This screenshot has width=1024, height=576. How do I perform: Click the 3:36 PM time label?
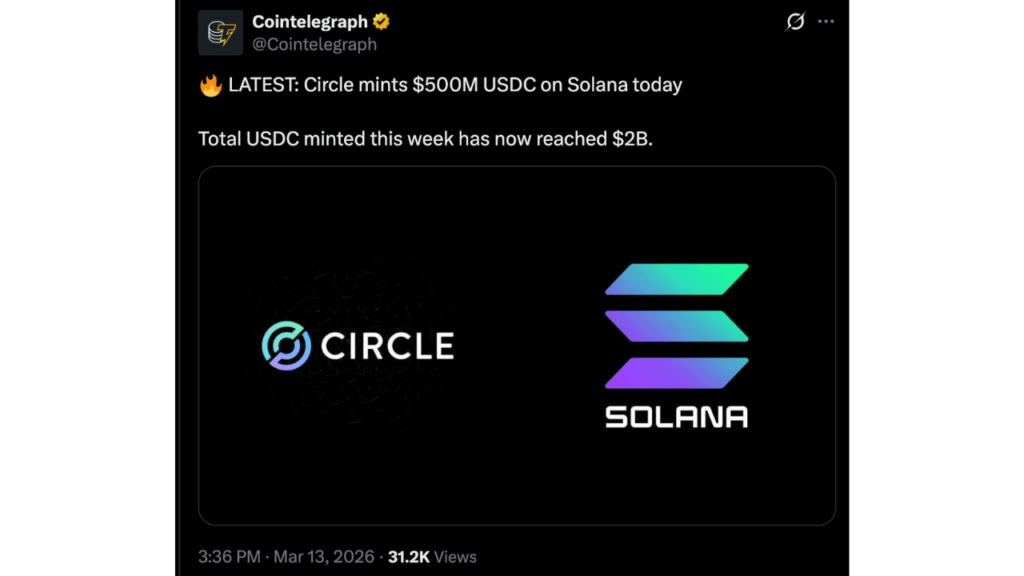pyautogui.click(x=222, y=557)
